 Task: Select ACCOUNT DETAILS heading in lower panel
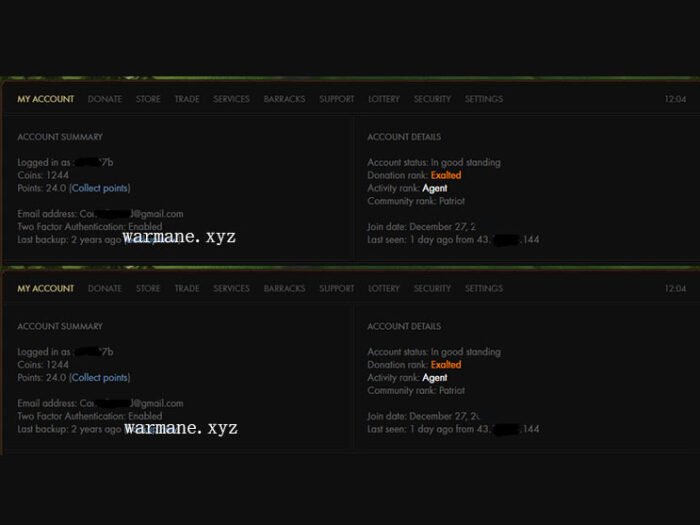(x=404, y=326)
